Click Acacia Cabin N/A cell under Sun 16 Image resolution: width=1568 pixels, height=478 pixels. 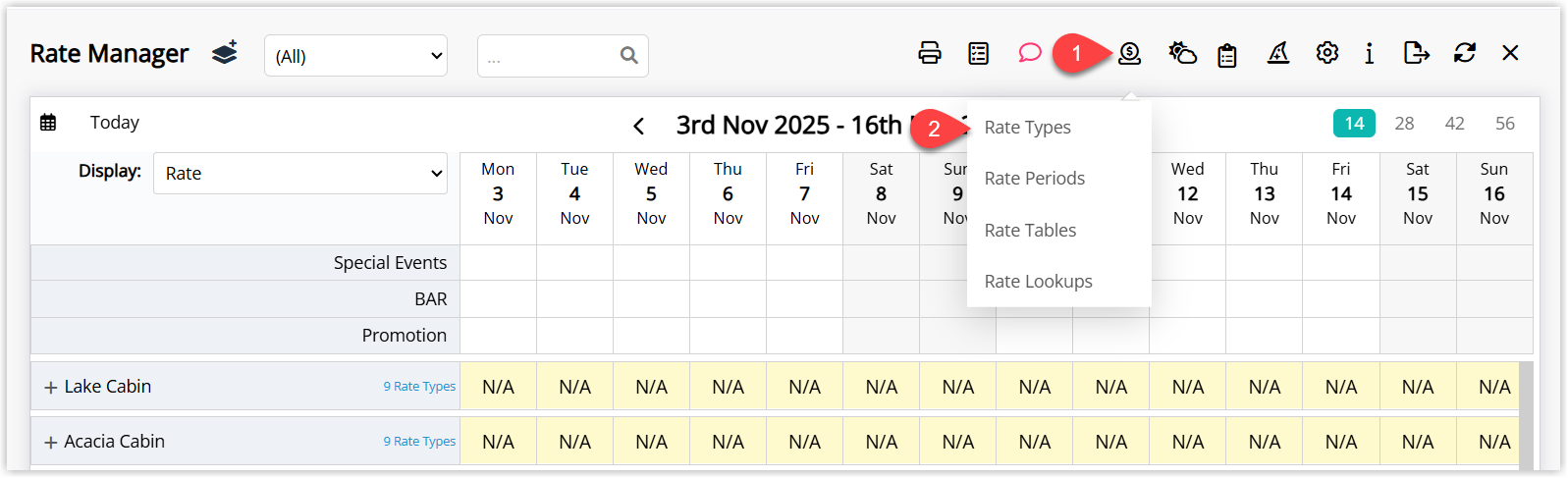pos(1488,442)
